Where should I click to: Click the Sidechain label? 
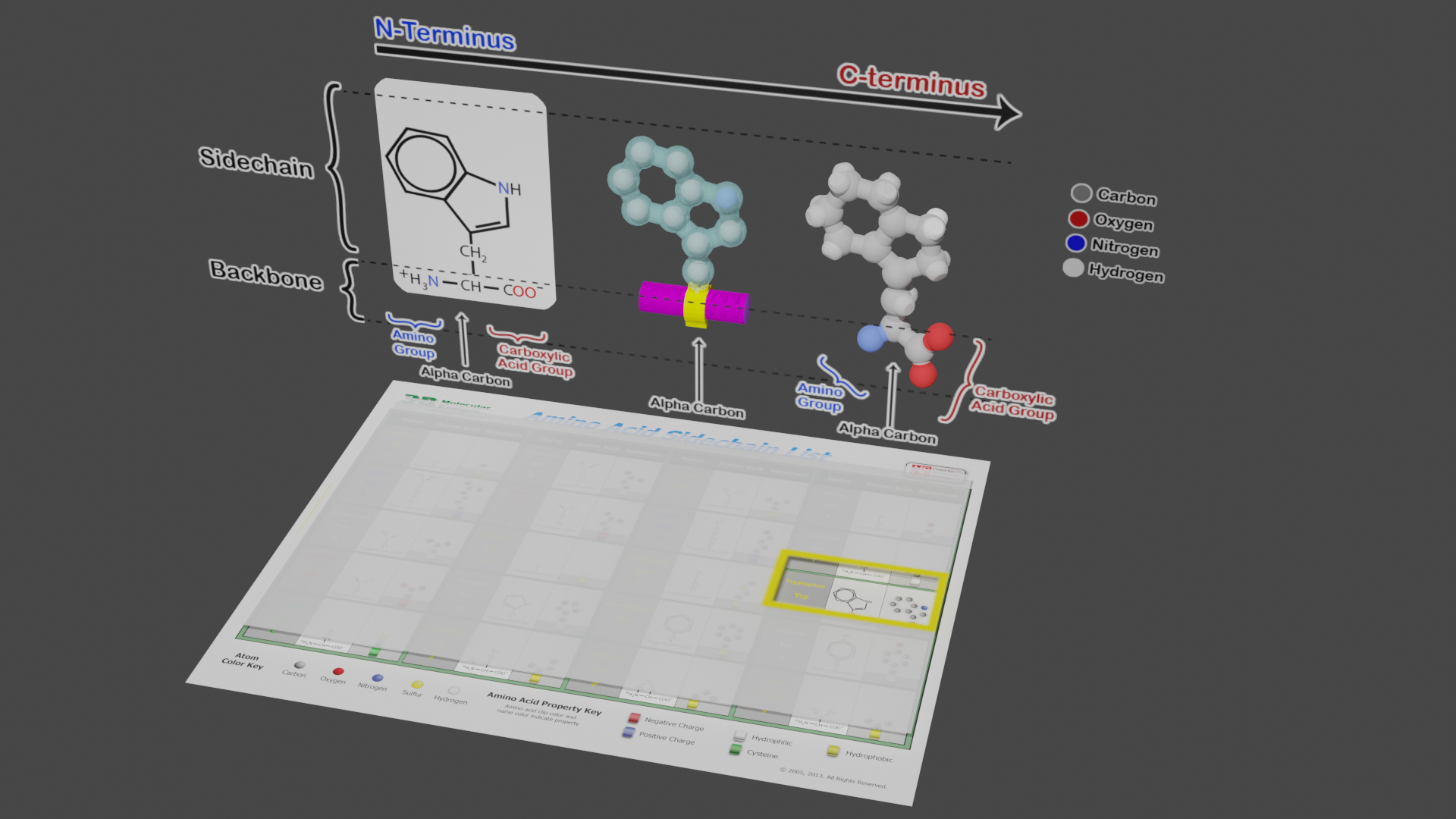click(x=256, y=162)
